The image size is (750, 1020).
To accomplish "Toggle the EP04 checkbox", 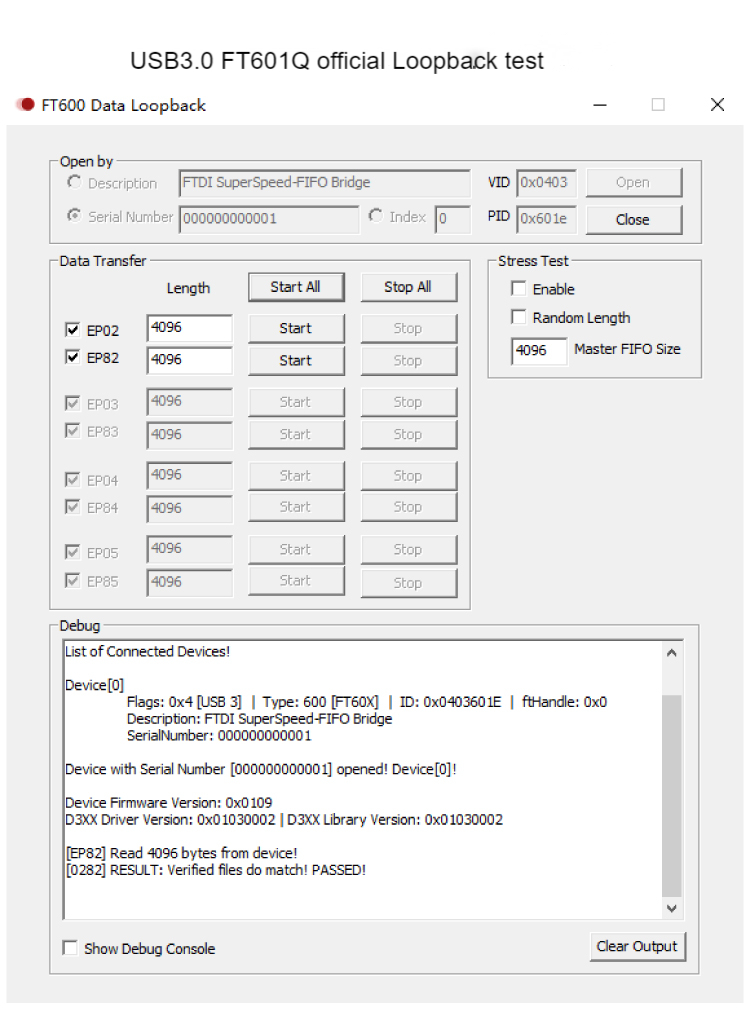I will [72, 479].
